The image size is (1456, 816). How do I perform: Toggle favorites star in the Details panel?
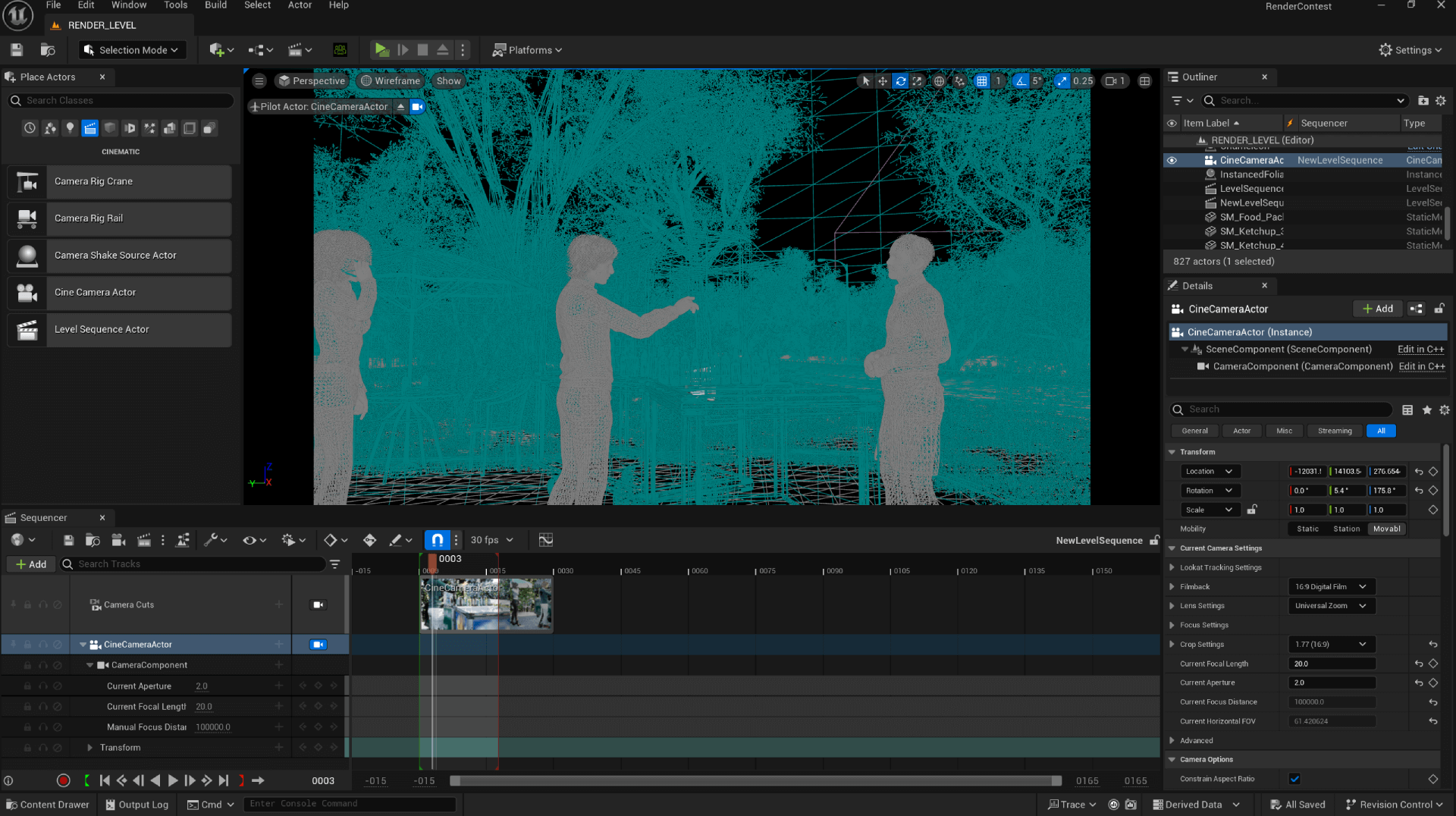click(1426, 410)
